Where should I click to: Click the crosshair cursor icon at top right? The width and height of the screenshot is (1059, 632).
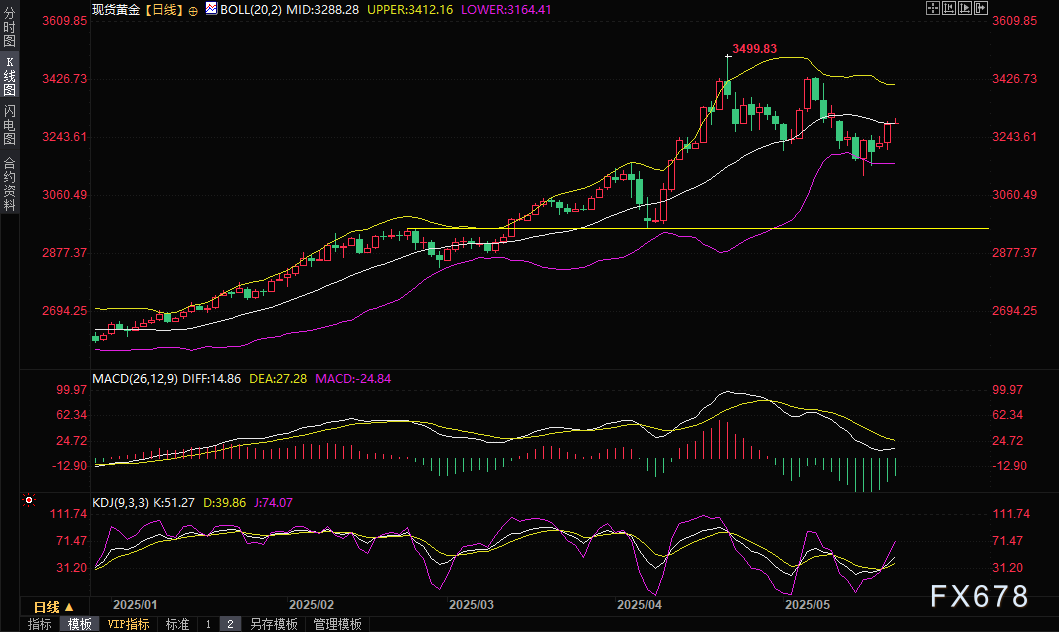[x=933, y=8]
